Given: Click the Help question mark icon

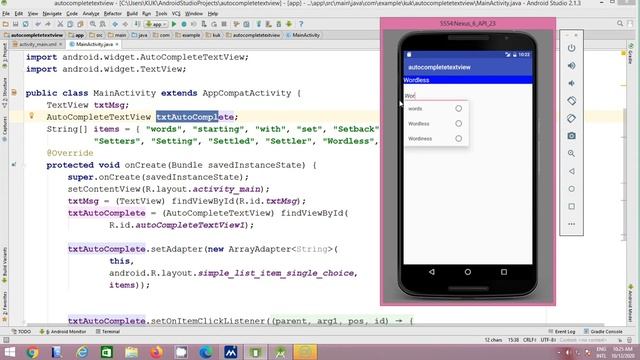Looking at the screenshot, I should click(301, 24).
